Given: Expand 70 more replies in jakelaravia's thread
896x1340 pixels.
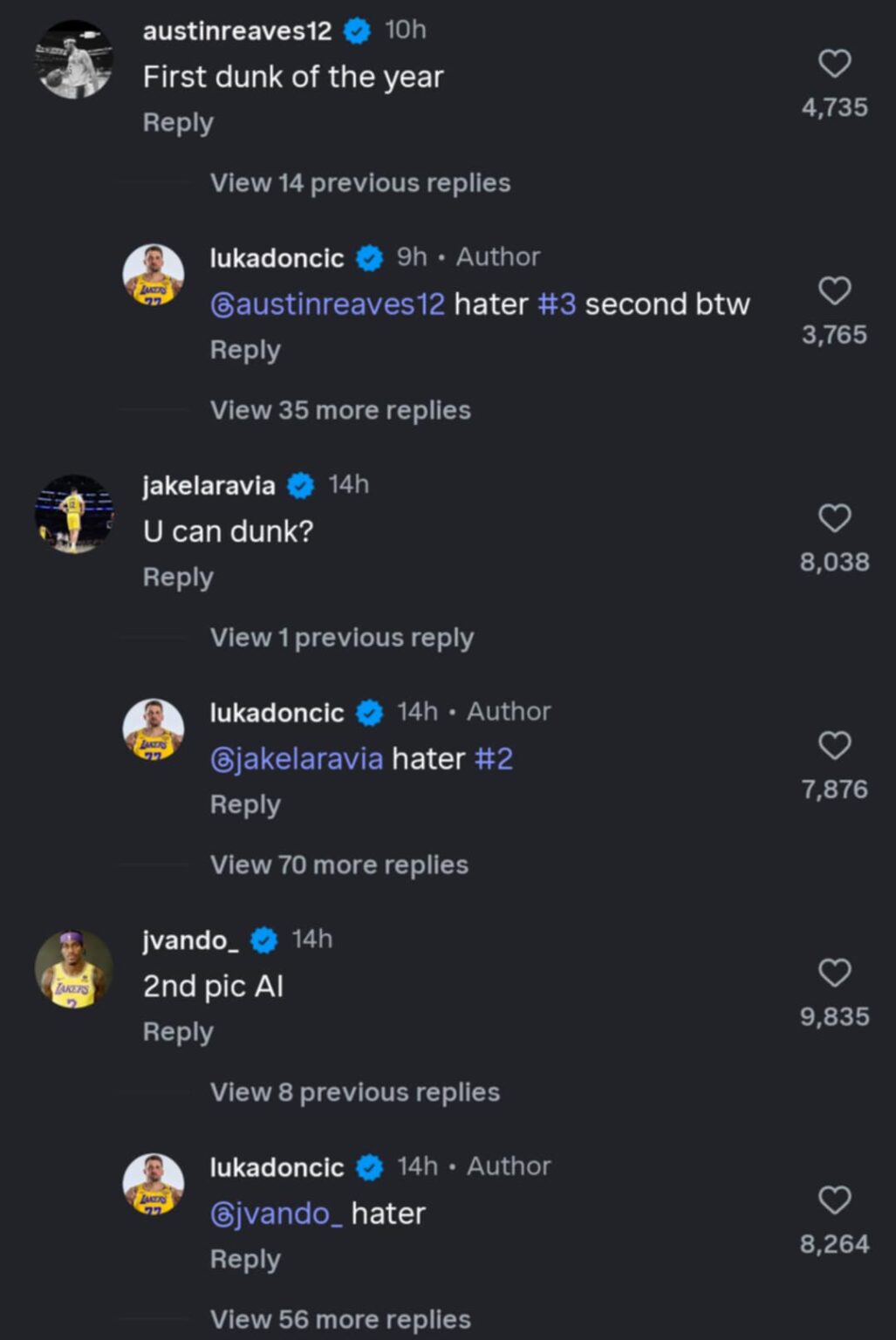Looking at the screenshot, I should click(339, 864).
